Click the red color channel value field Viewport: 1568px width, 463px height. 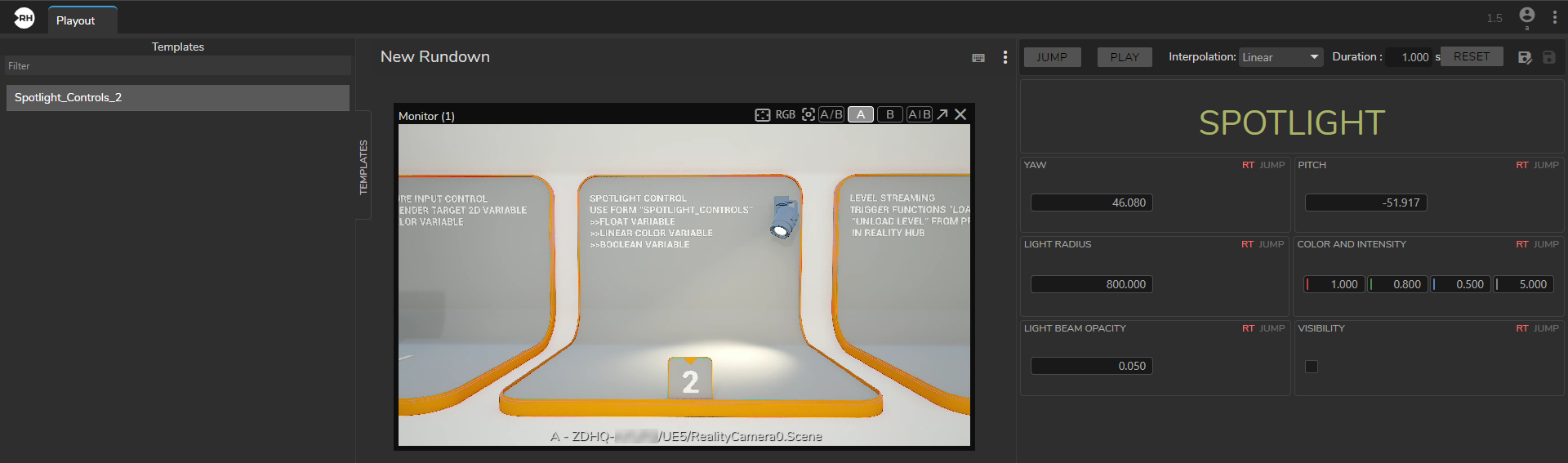[1338, 284]
